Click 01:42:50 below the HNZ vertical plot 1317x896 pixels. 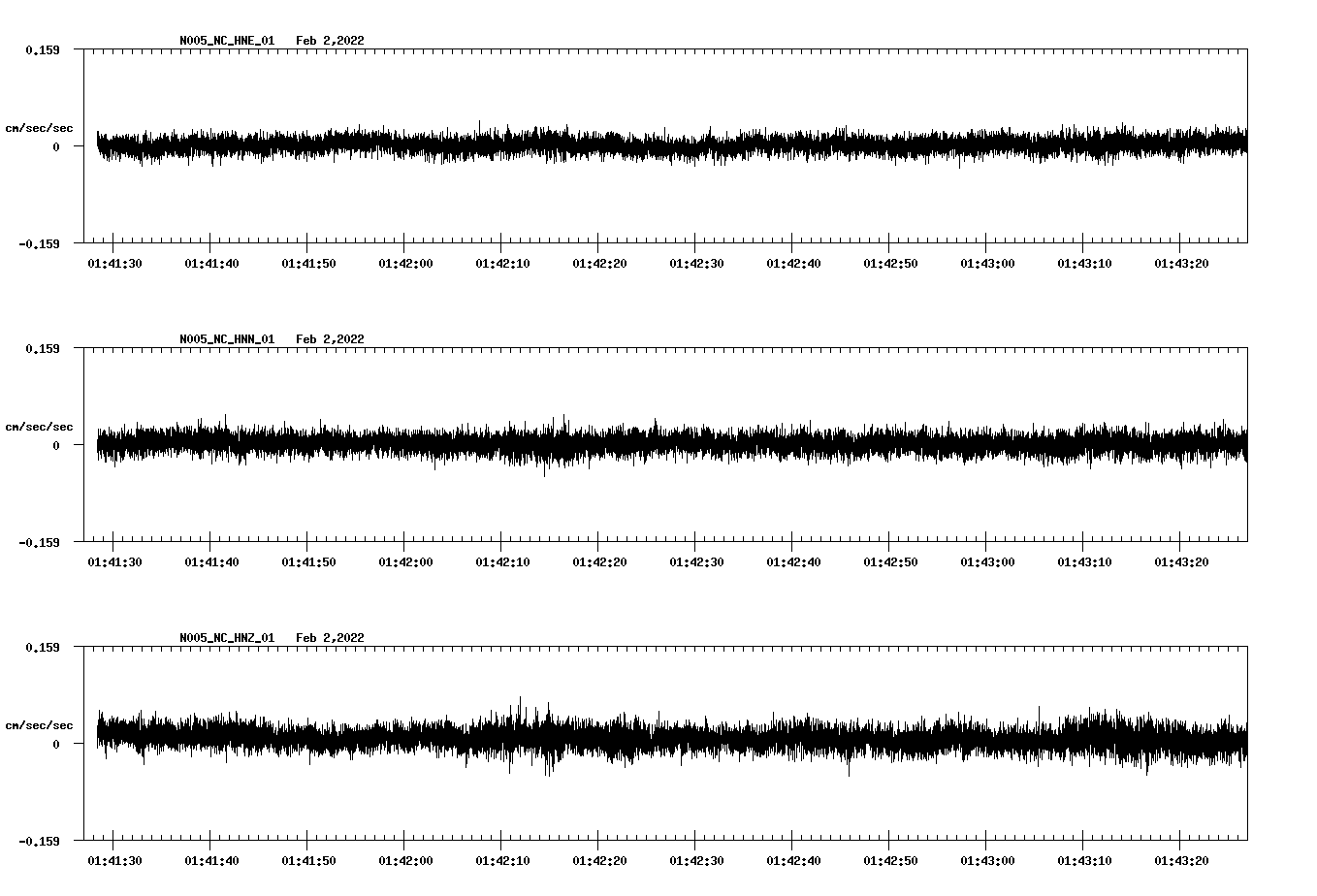[x=890, y=861]
